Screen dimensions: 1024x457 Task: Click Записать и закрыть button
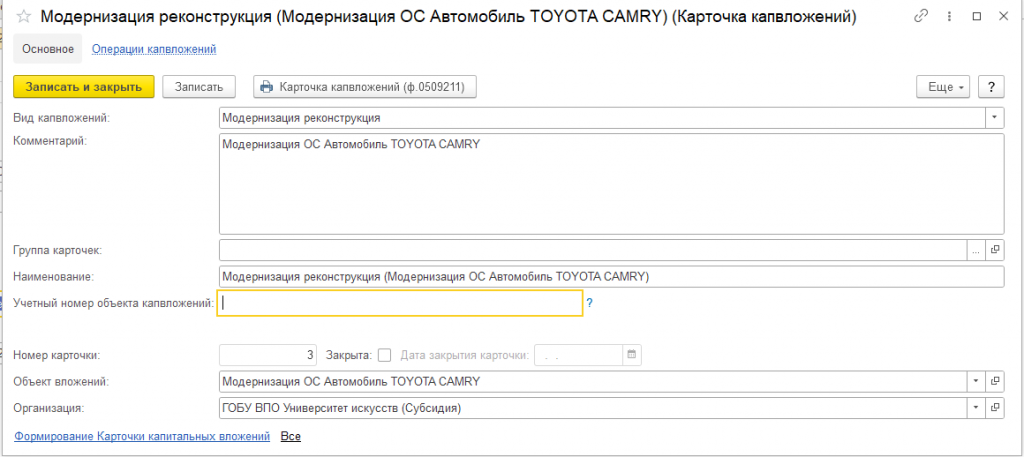[84, 87]
